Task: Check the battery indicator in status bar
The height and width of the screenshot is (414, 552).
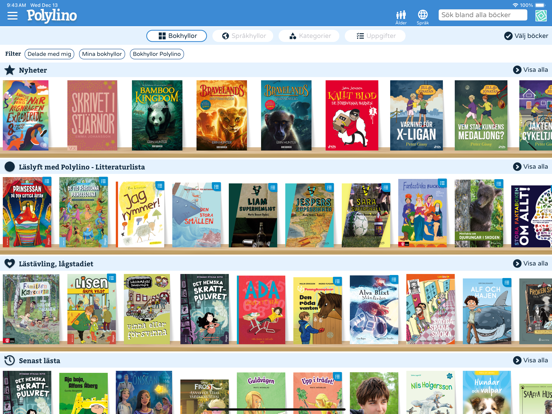Action: [540, 5]
